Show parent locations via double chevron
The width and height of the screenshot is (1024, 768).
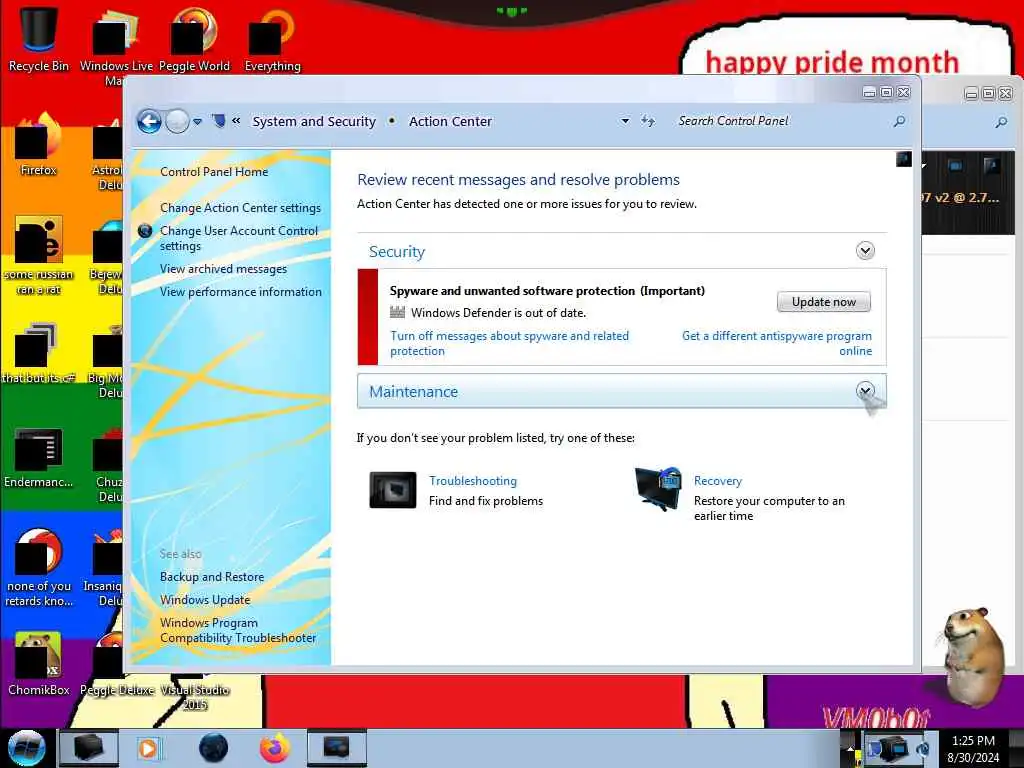click(x=236, y=121)
